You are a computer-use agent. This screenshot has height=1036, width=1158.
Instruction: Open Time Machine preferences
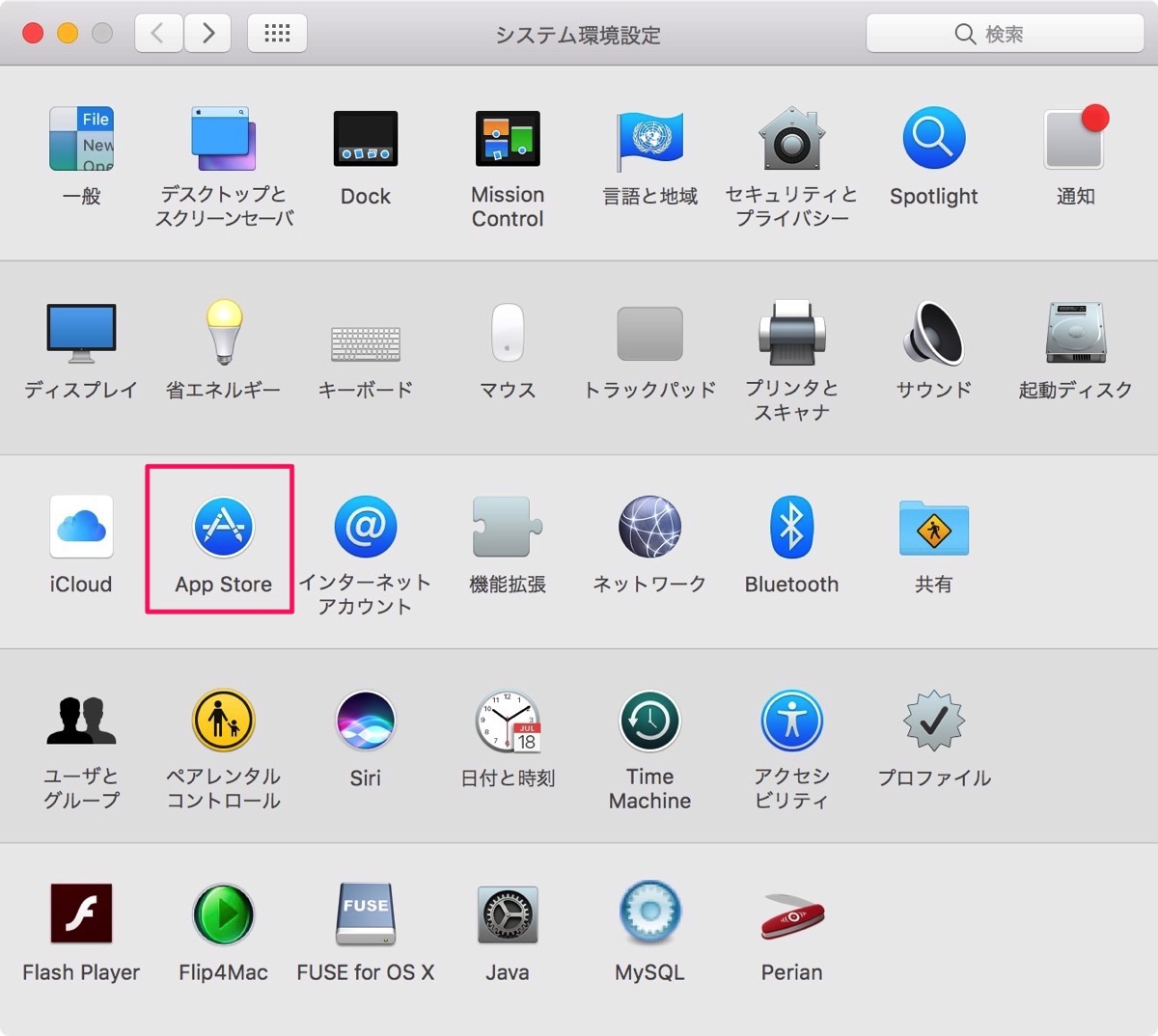649,721
